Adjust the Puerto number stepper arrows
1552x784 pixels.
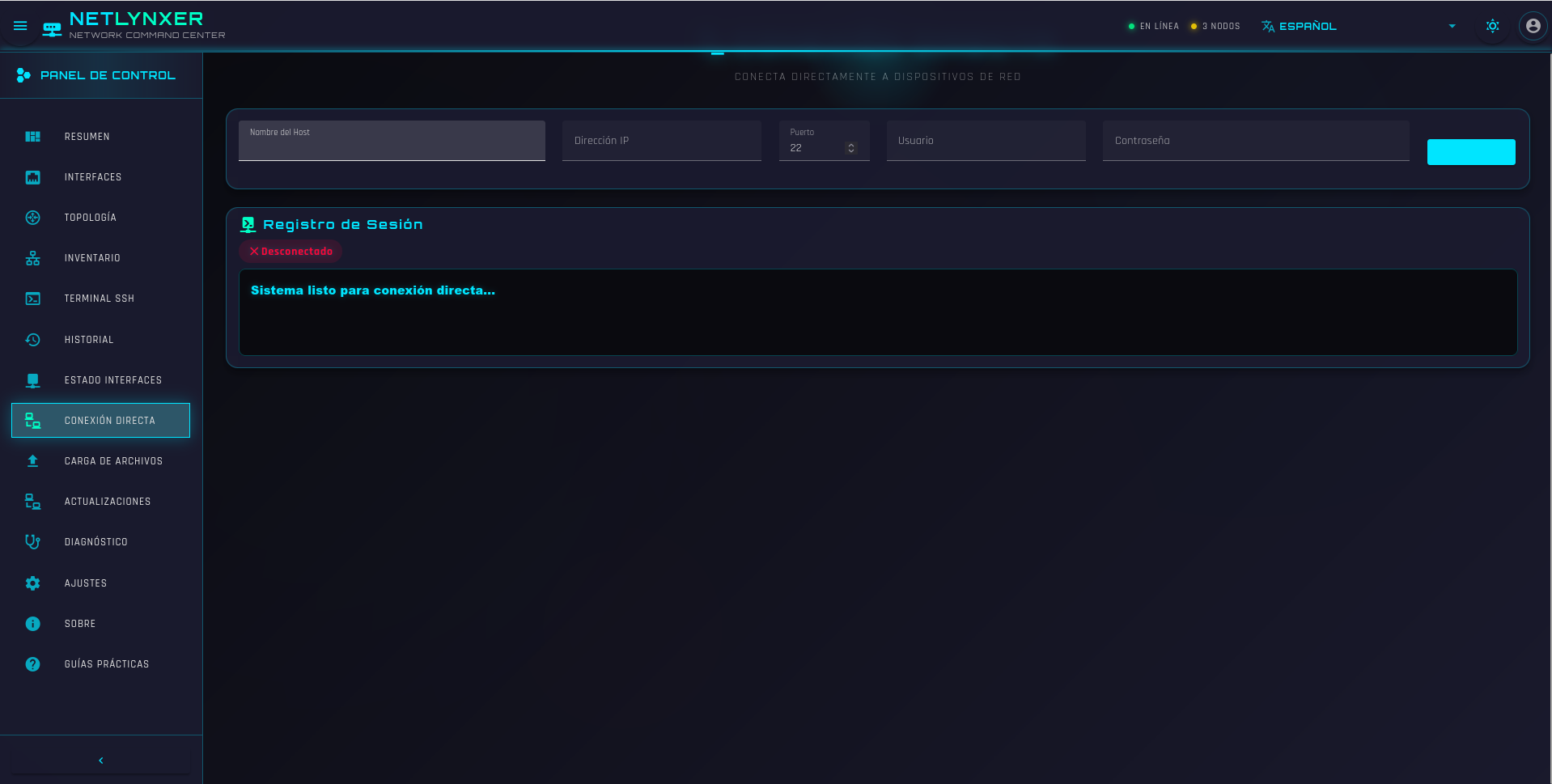[850, 148]
